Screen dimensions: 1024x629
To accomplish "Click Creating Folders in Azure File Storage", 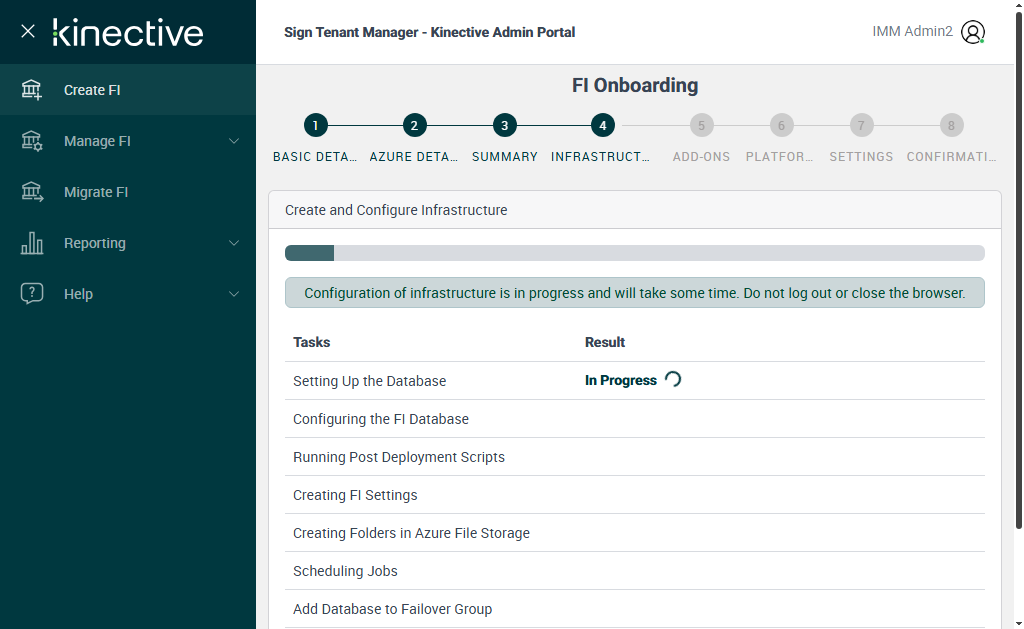I will coord(635,532).
